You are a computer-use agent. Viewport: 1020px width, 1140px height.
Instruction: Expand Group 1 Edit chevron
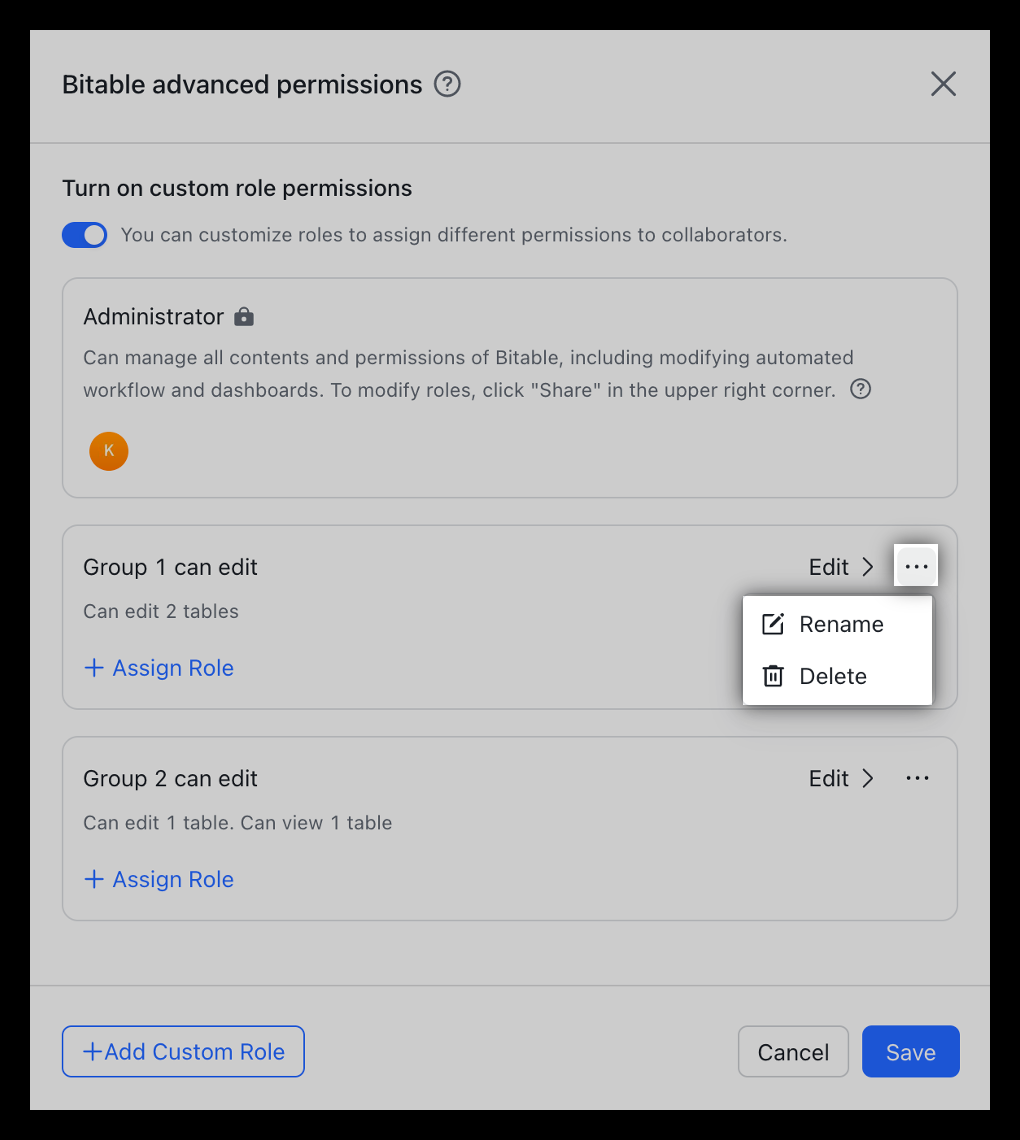click(x=867, y=567)
